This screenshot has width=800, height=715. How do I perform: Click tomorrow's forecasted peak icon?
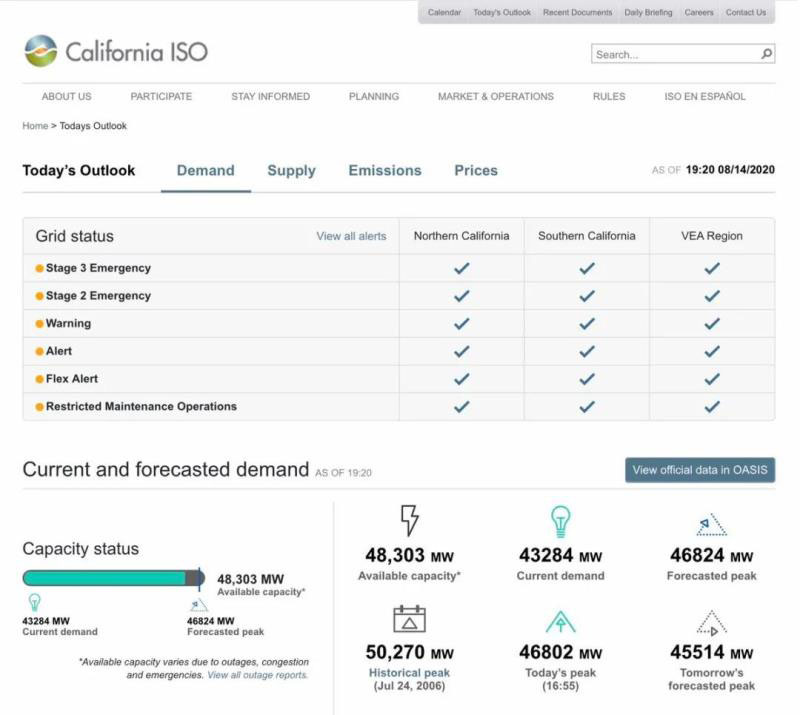click(711, 623)
